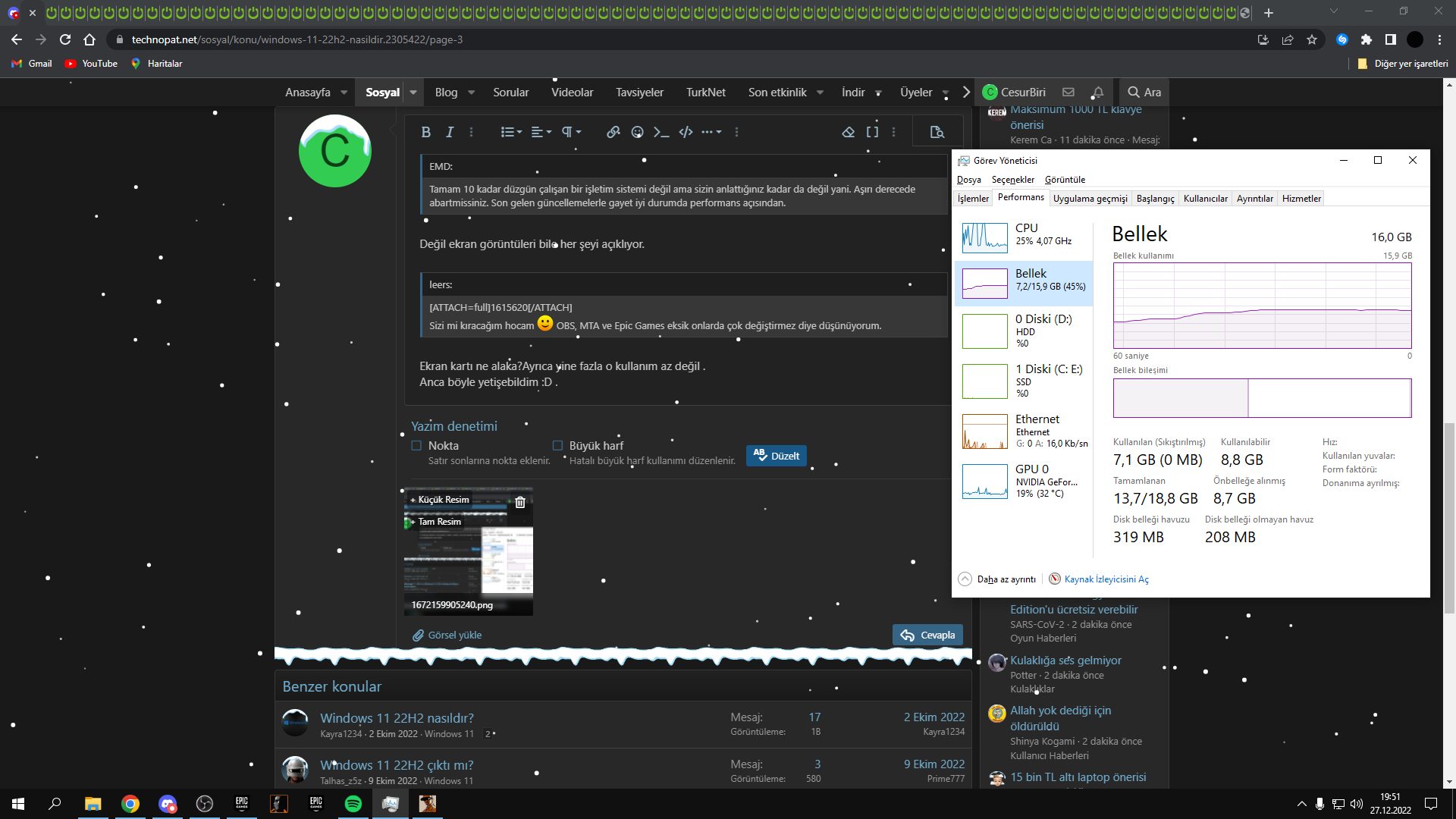Click the italic formatting icon
Image resolution: width=1456 pixels, height=819 pixels.
[x=449, y=132]
